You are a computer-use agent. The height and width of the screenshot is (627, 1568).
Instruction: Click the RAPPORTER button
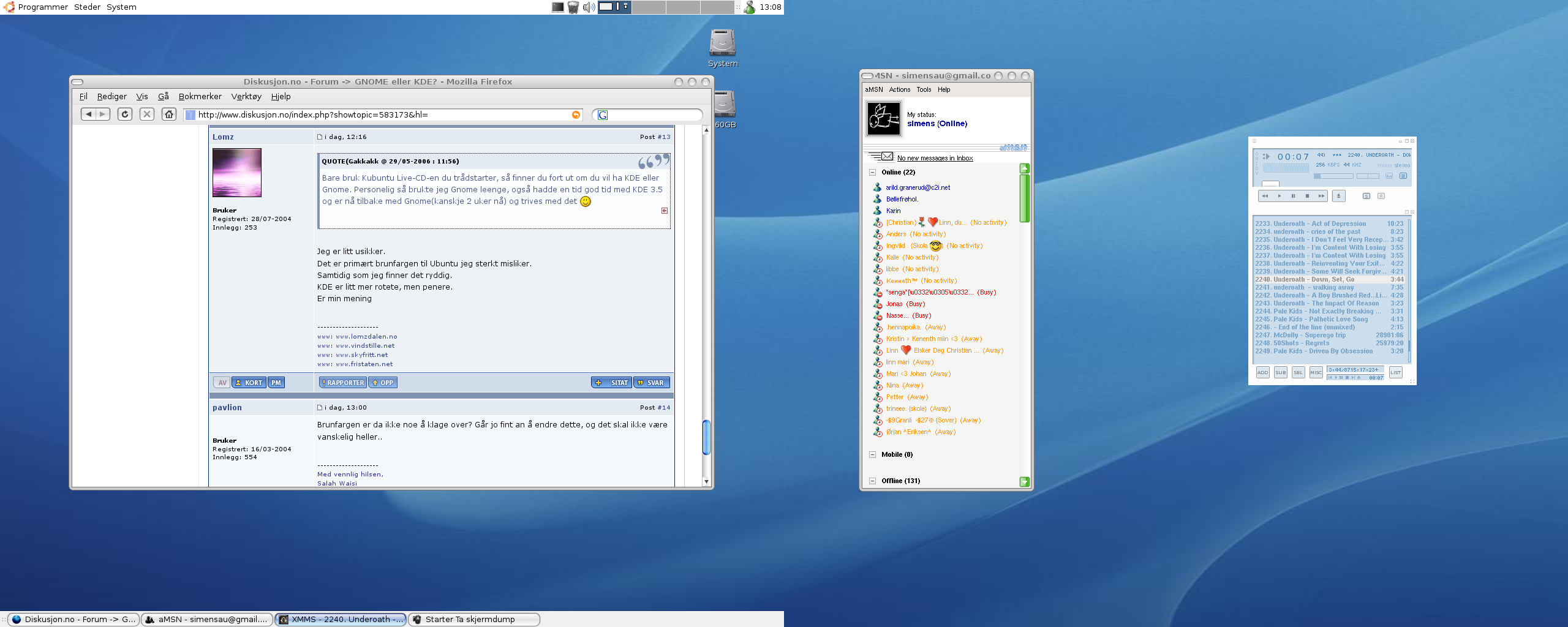[343, 383]
